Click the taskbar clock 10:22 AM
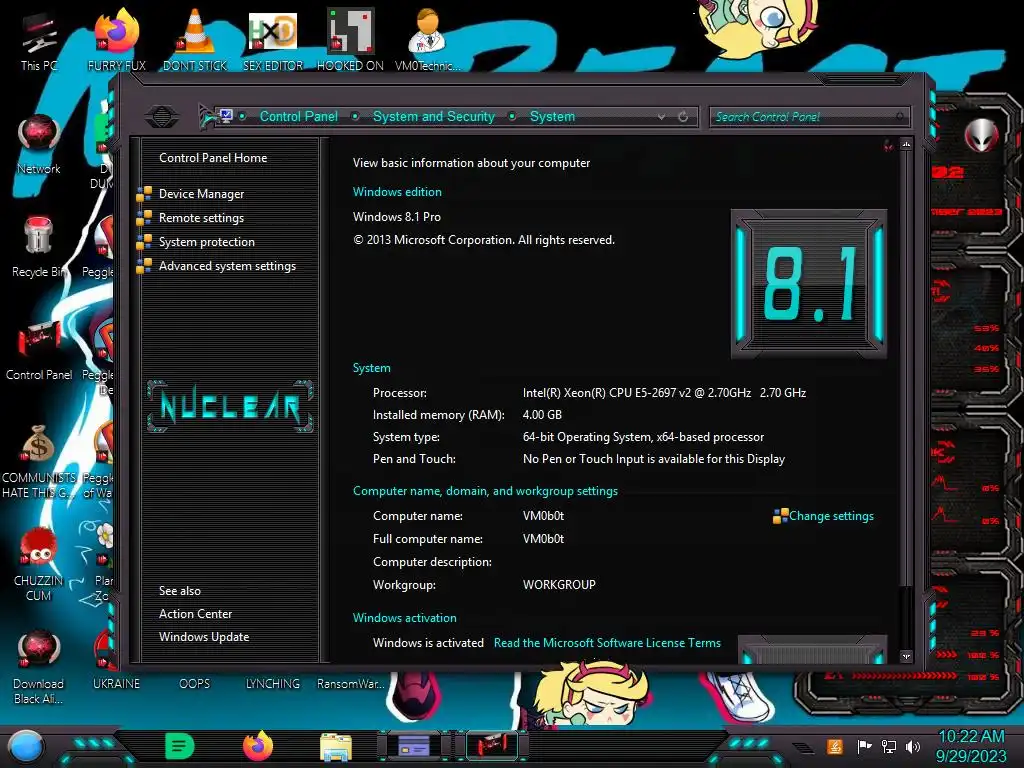 tap(971, 737)
